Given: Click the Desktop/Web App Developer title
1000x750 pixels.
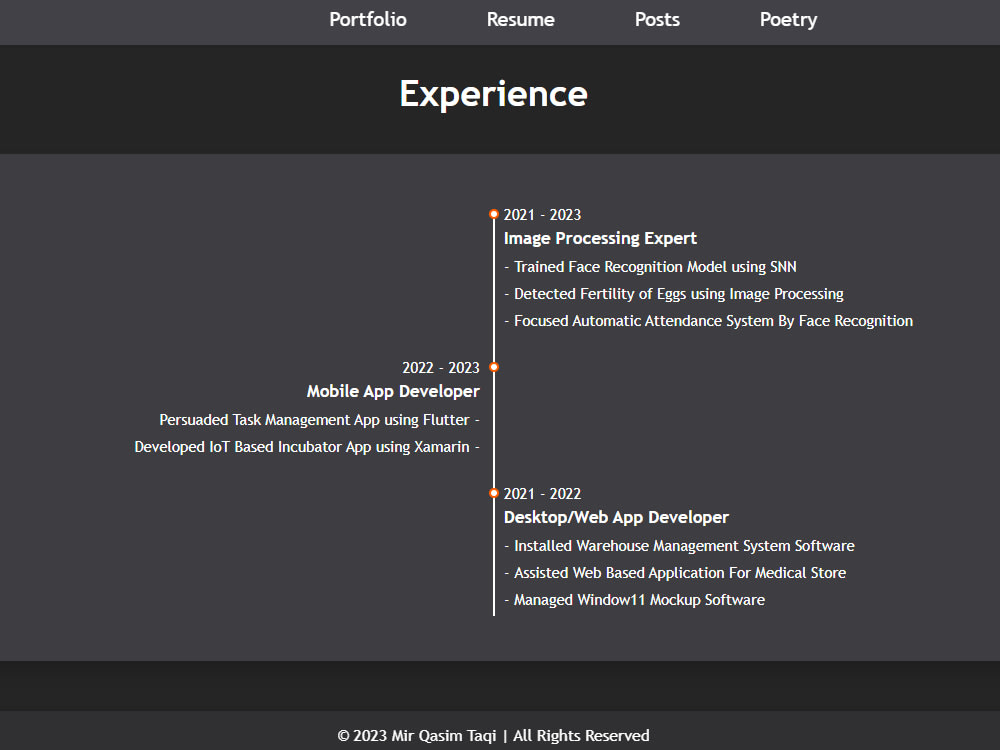Looking at the screenshot, I should (616, 517).
